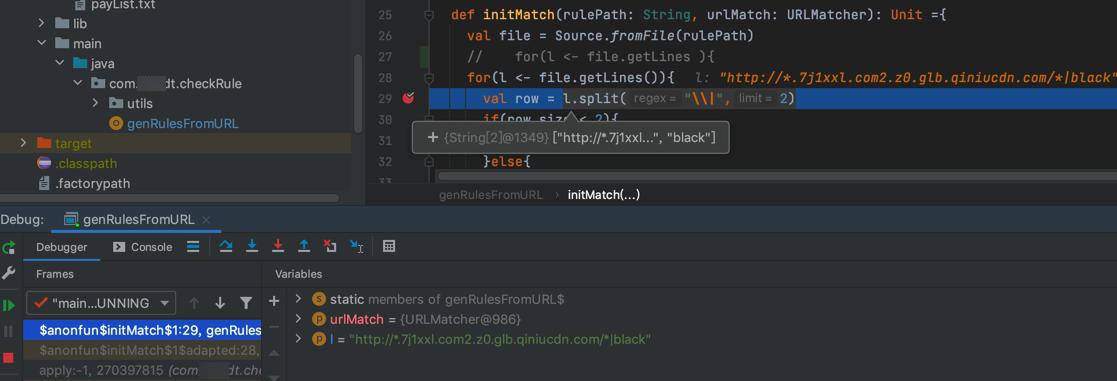
Task: Expand the l string variable
Action: pos(298,340)
